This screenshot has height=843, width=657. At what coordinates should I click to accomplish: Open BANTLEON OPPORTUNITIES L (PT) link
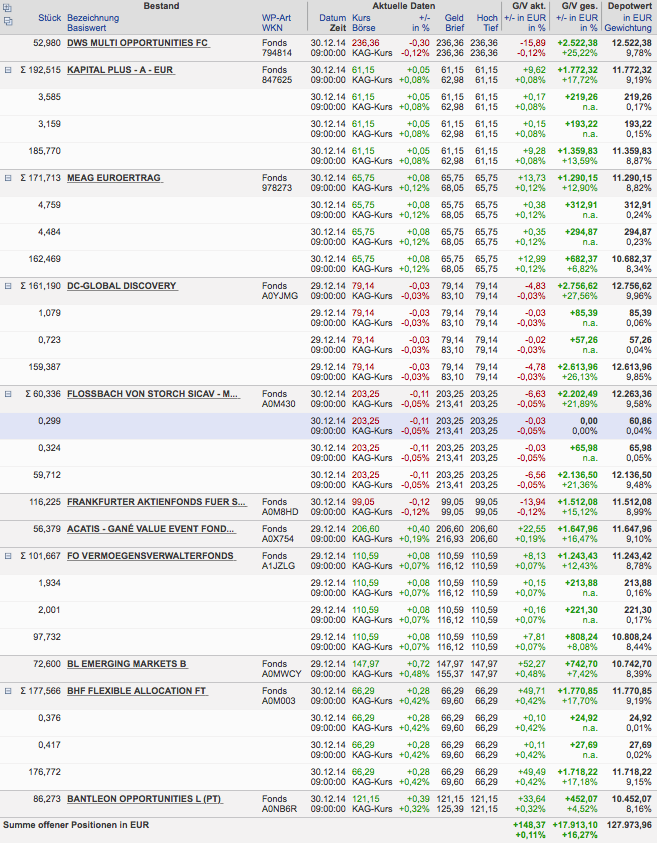[144, 799]
